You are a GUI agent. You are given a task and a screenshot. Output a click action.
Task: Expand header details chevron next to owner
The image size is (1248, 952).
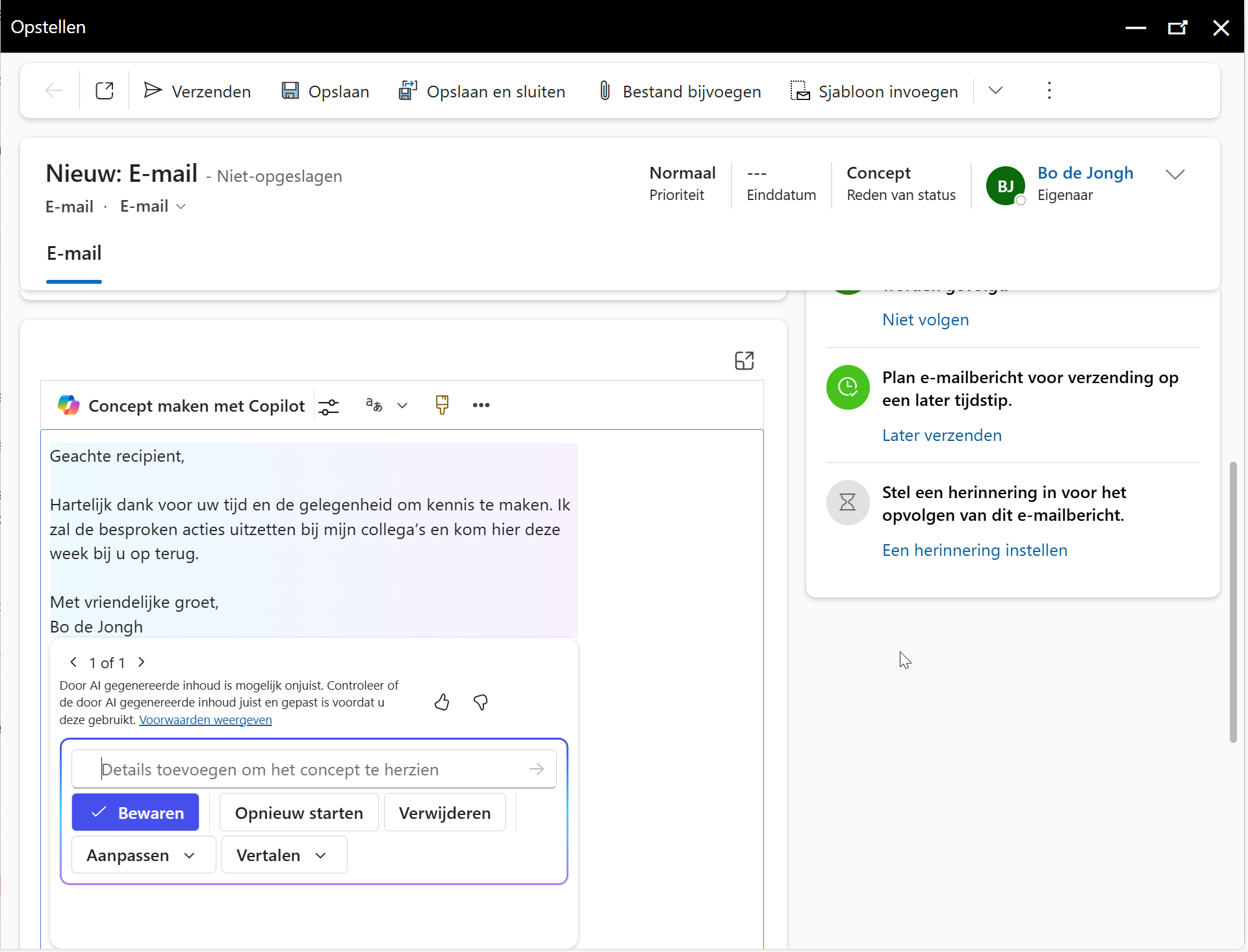coord(1175,174)
